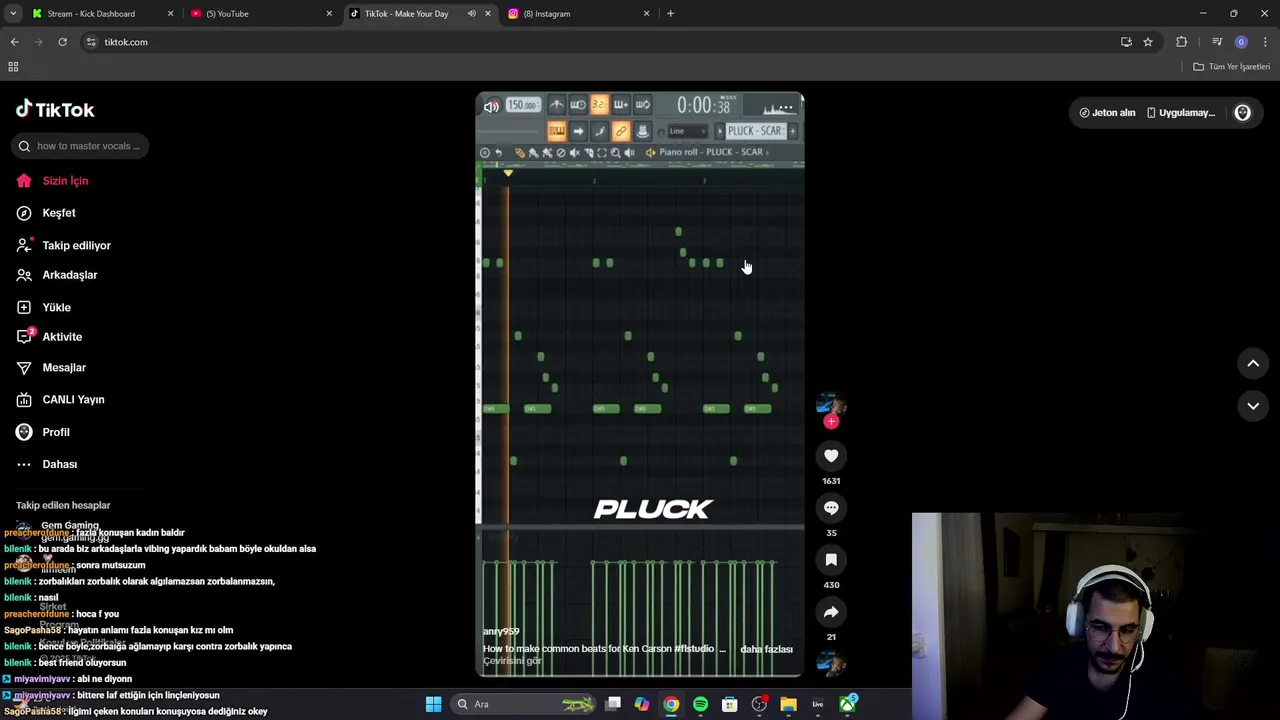Open the anry959 username link
The height and width of the screenshot is (720, 1280).
point(501,632)
